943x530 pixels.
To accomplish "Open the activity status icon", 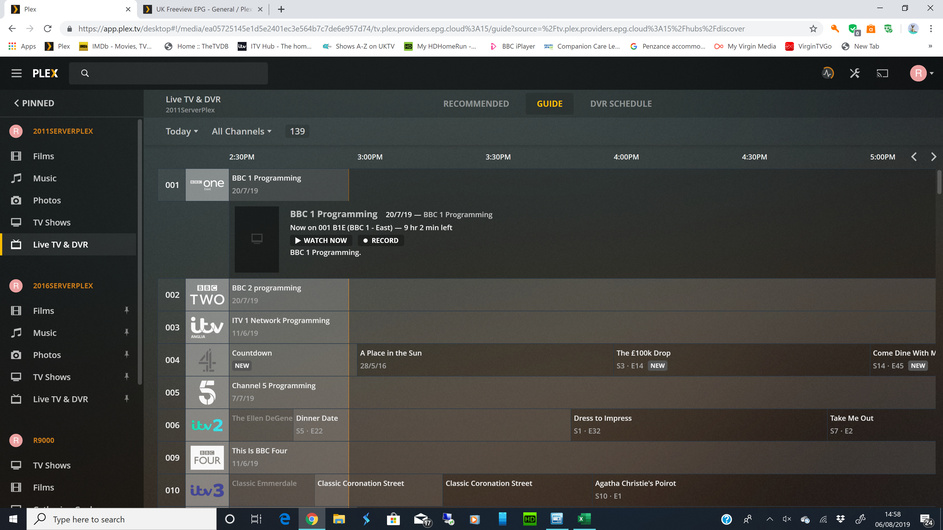I will point(828,73).
